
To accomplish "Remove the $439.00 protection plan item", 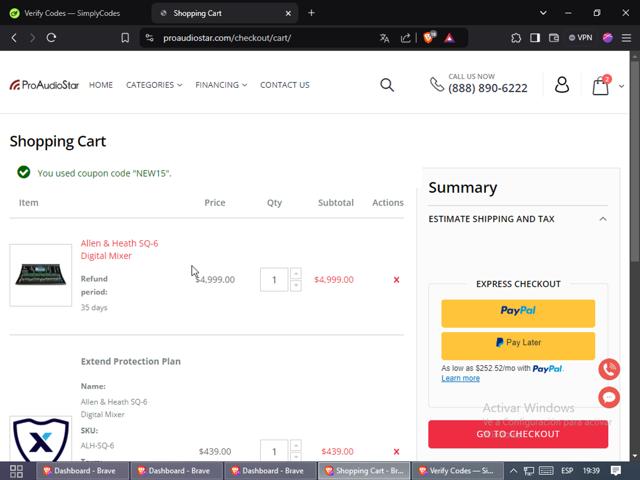I will click(396, 452).
